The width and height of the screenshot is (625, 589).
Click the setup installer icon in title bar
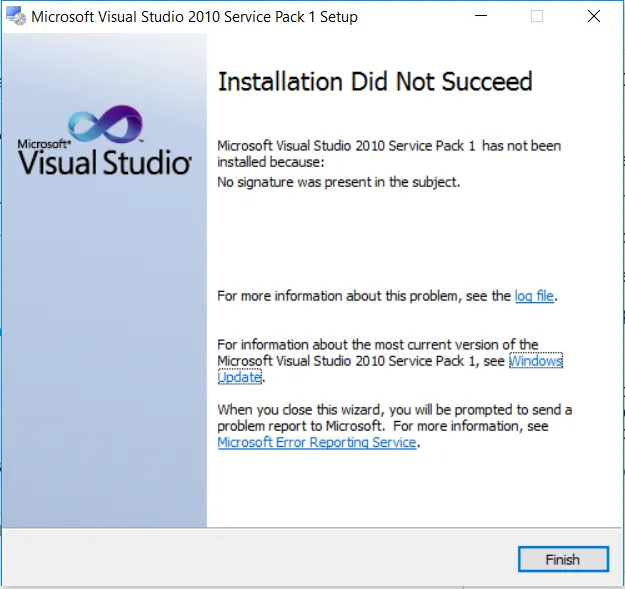16,16
